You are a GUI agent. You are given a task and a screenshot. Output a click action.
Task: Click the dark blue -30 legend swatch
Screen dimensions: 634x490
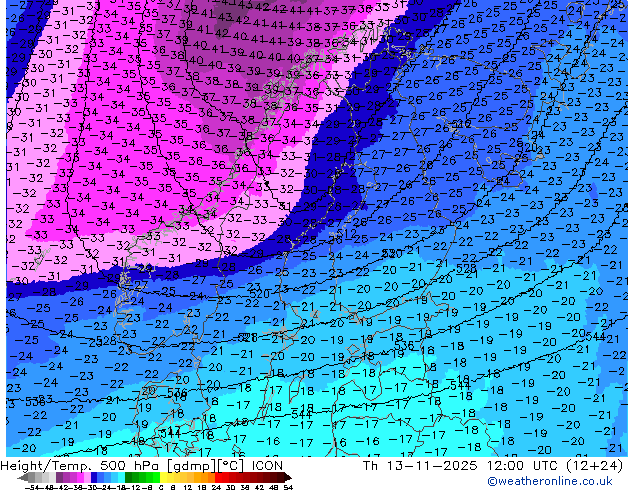[94, 478]
